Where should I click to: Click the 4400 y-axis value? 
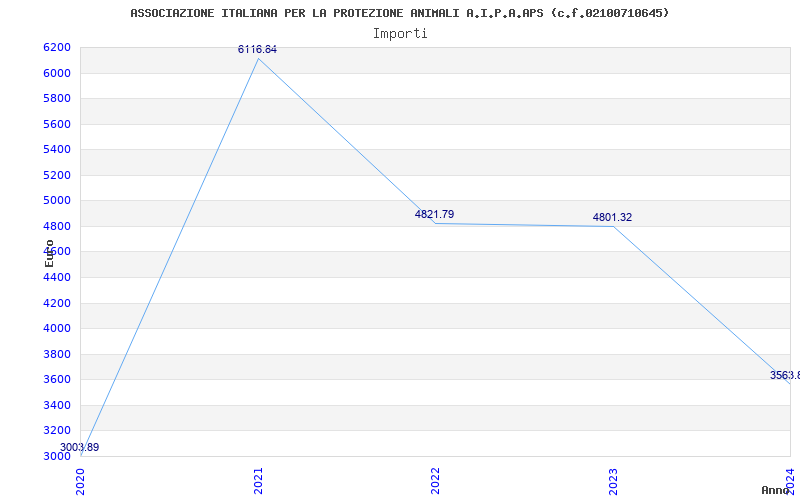coord(57,278)
